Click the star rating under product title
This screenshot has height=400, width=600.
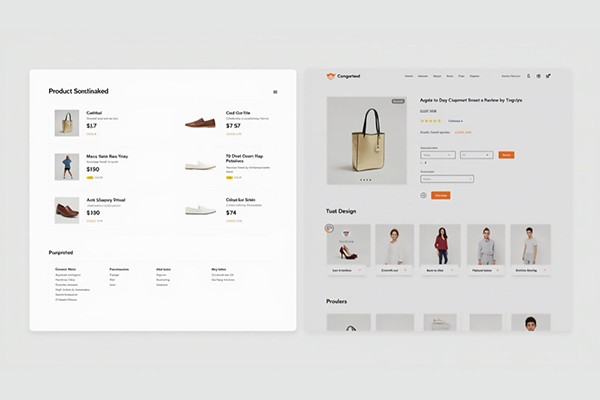point(431,121)
